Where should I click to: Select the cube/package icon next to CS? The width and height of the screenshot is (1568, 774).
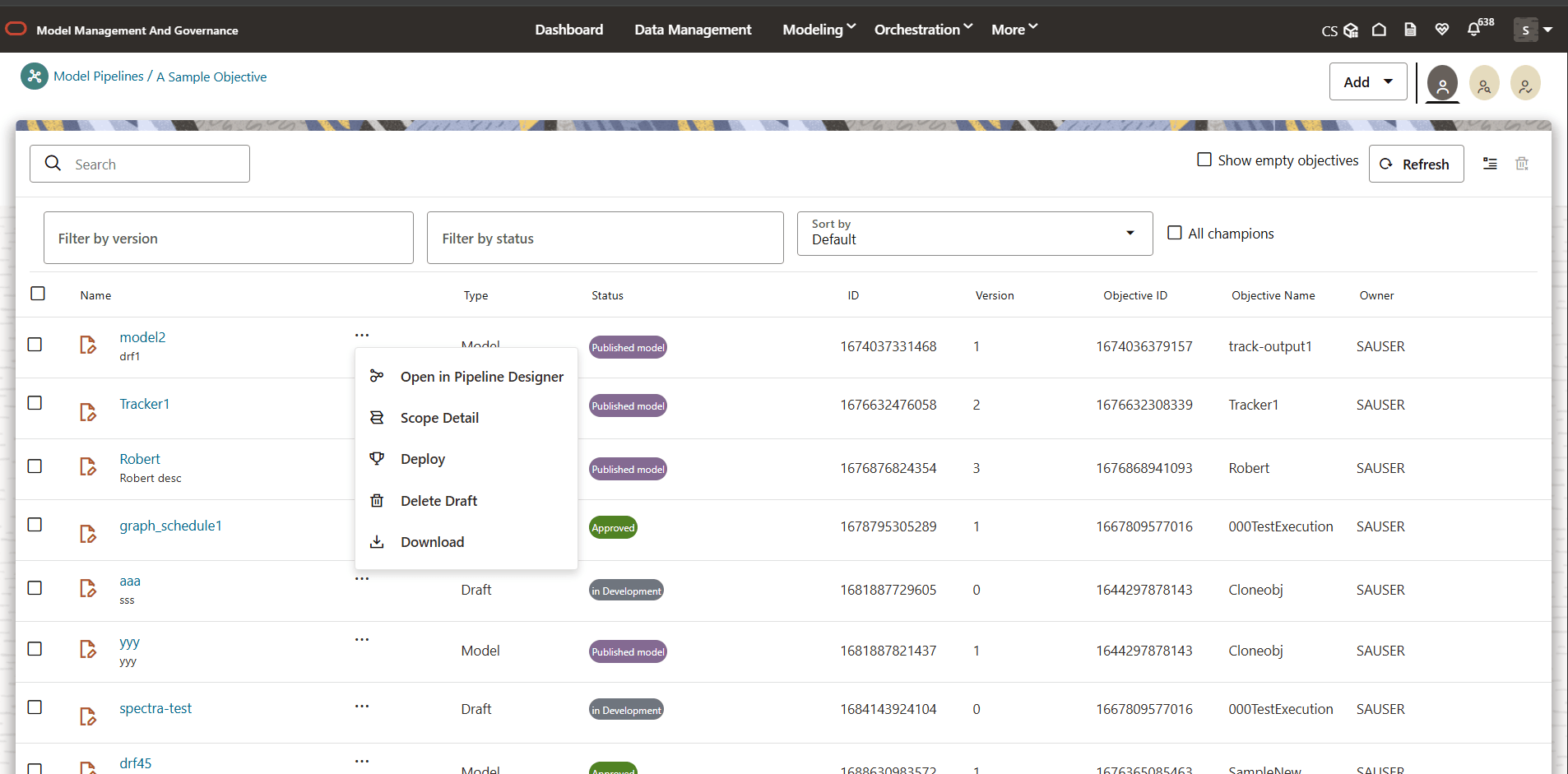[1349, 30]
